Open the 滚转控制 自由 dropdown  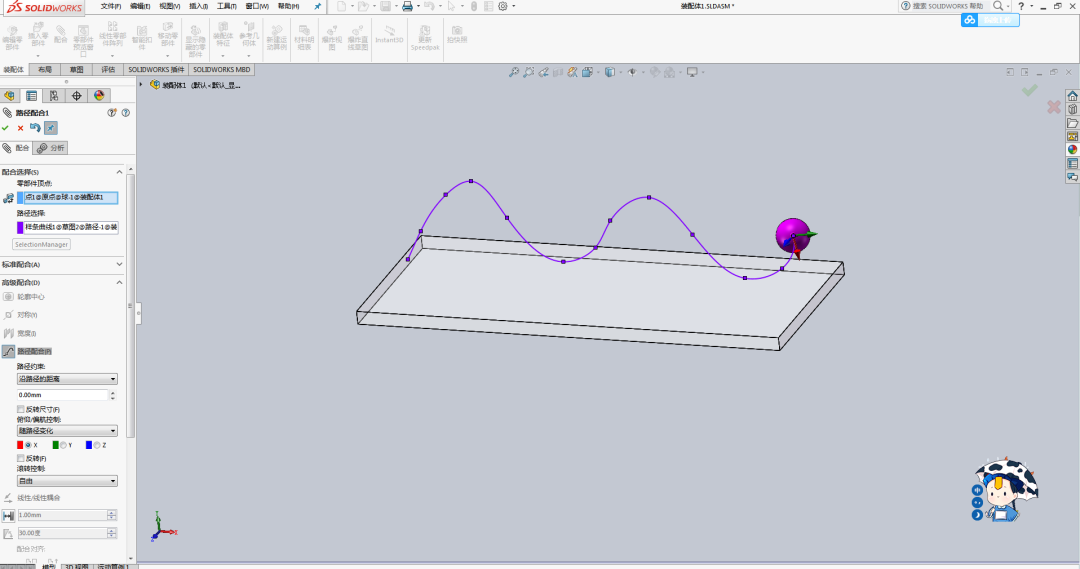[x=67, y=481]
